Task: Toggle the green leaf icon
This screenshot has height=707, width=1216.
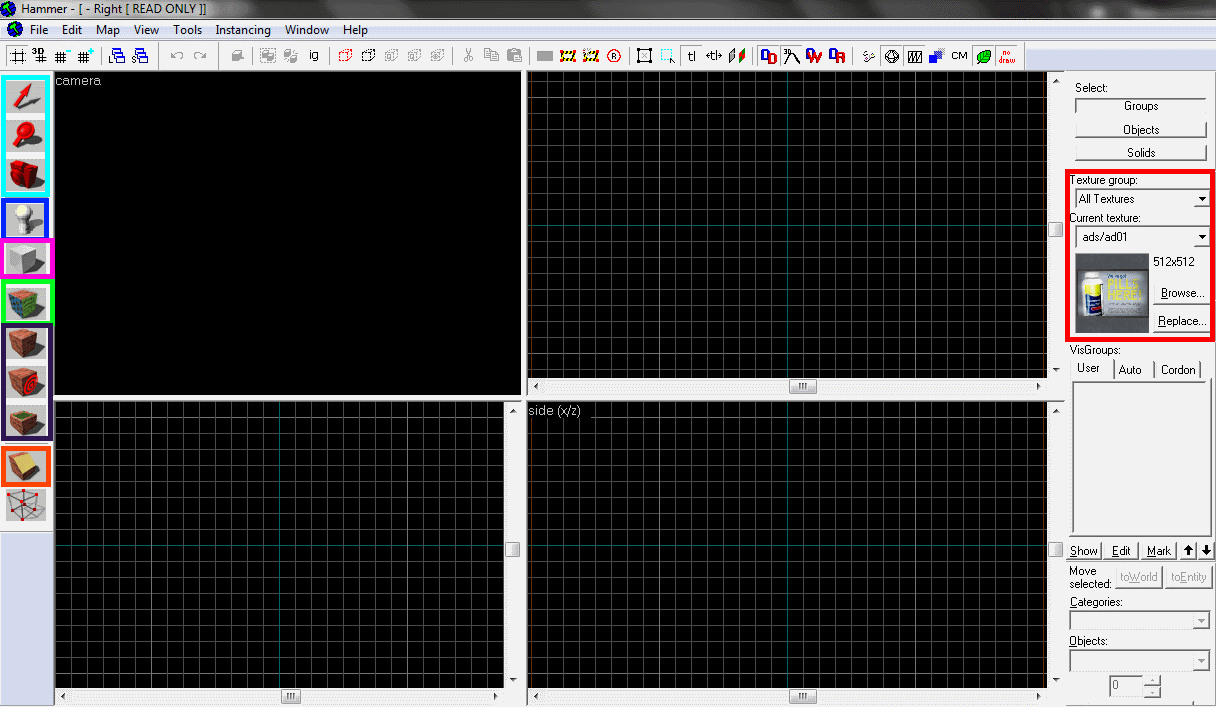Action: (984, 56)
